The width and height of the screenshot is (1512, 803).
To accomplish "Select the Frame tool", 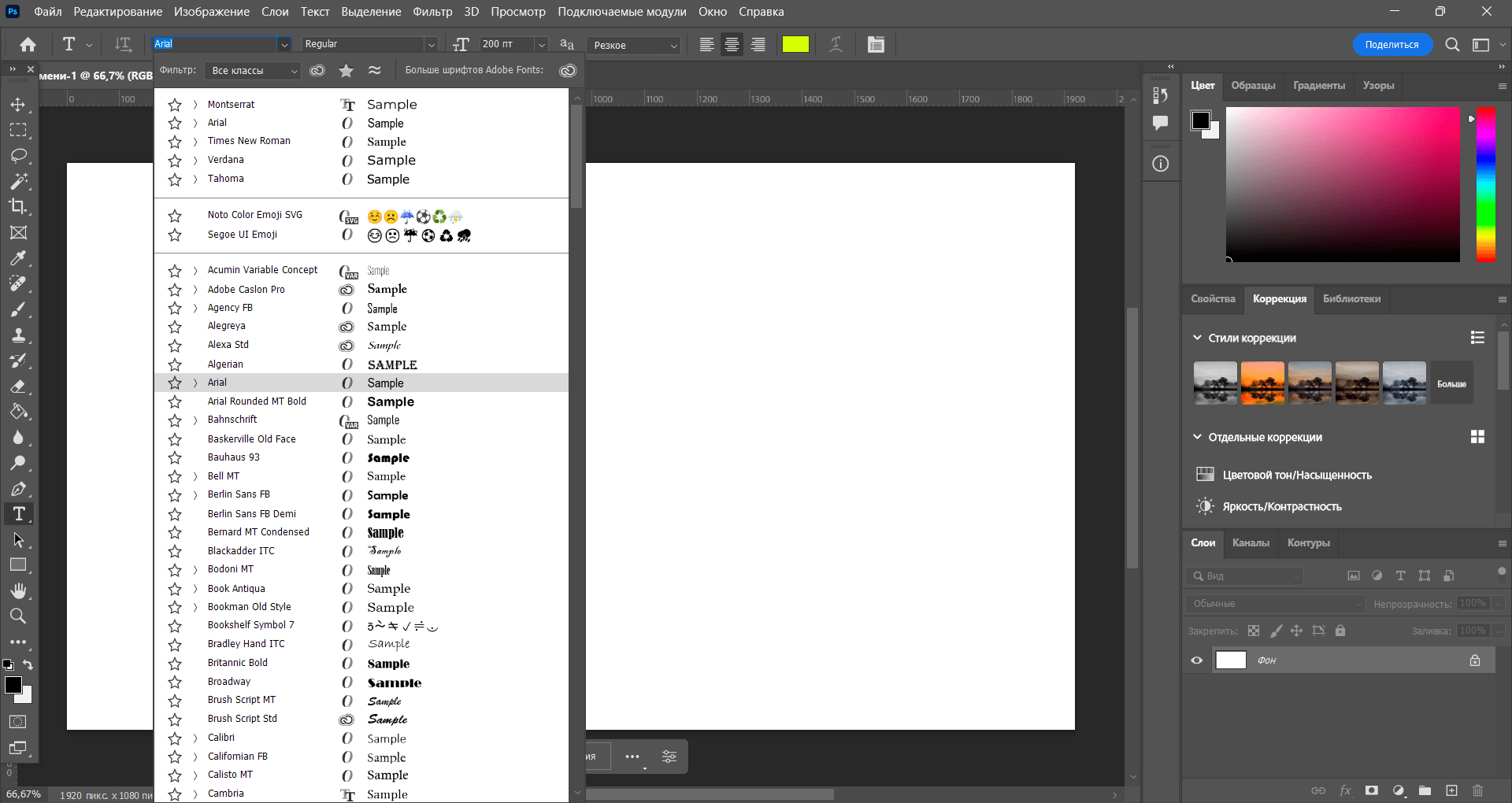I will [x=18, y=232].
